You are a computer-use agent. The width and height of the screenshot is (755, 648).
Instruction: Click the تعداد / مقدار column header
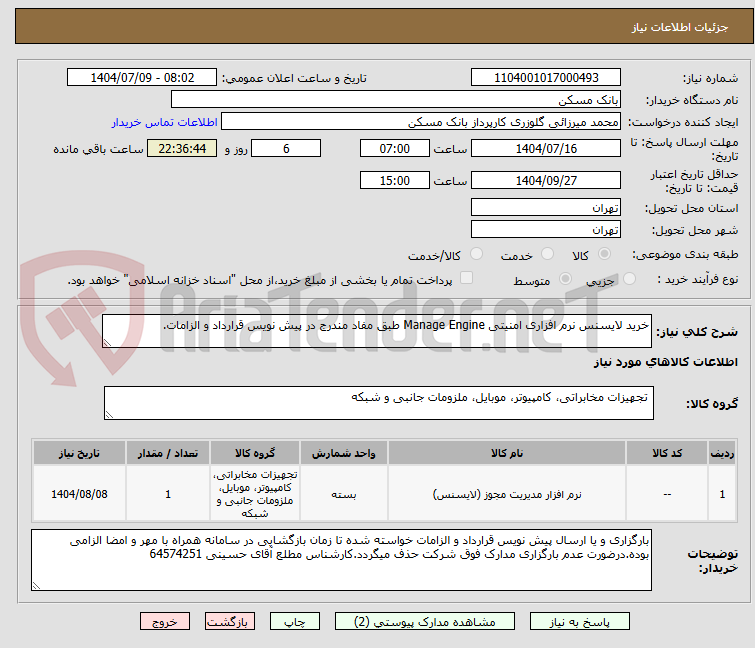click(x=168, y=453)
